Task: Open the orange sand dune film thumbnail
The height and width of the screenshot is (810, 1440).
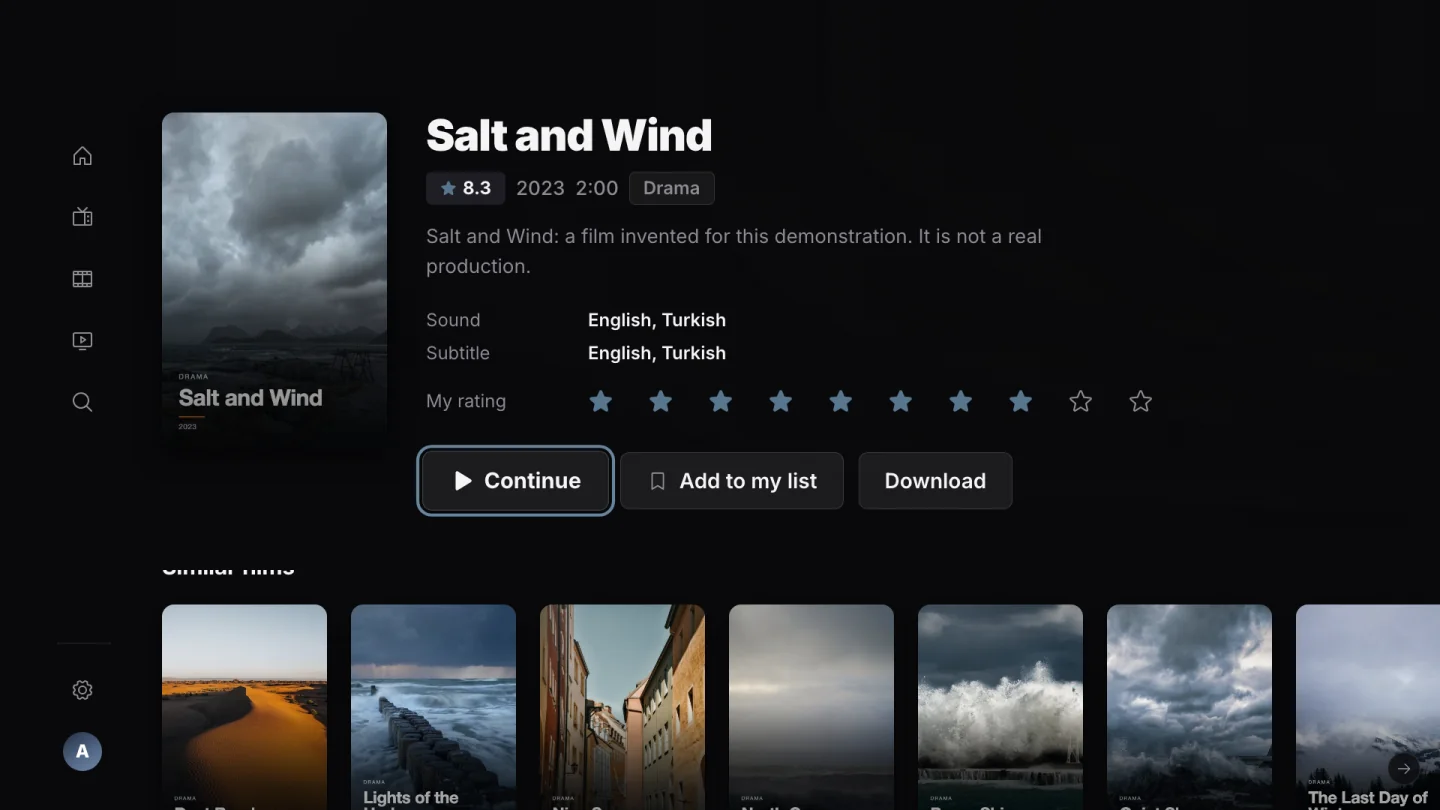Action: [x=244, y=707]
